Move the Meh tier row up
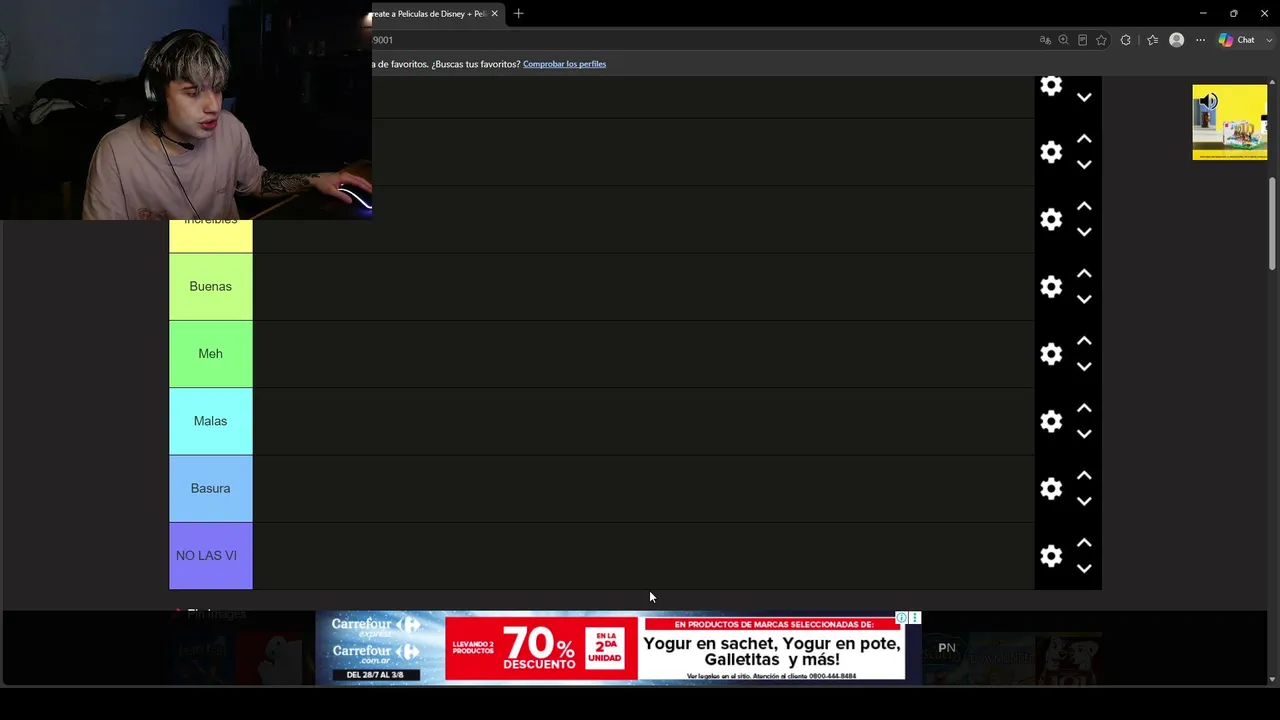 1084,340
